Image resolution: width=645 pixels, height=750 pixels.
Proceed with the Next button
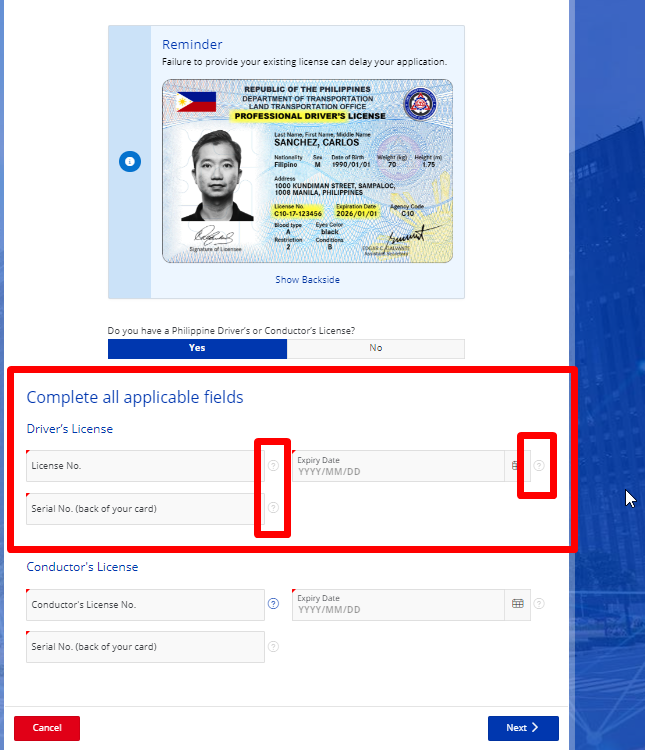522,728
